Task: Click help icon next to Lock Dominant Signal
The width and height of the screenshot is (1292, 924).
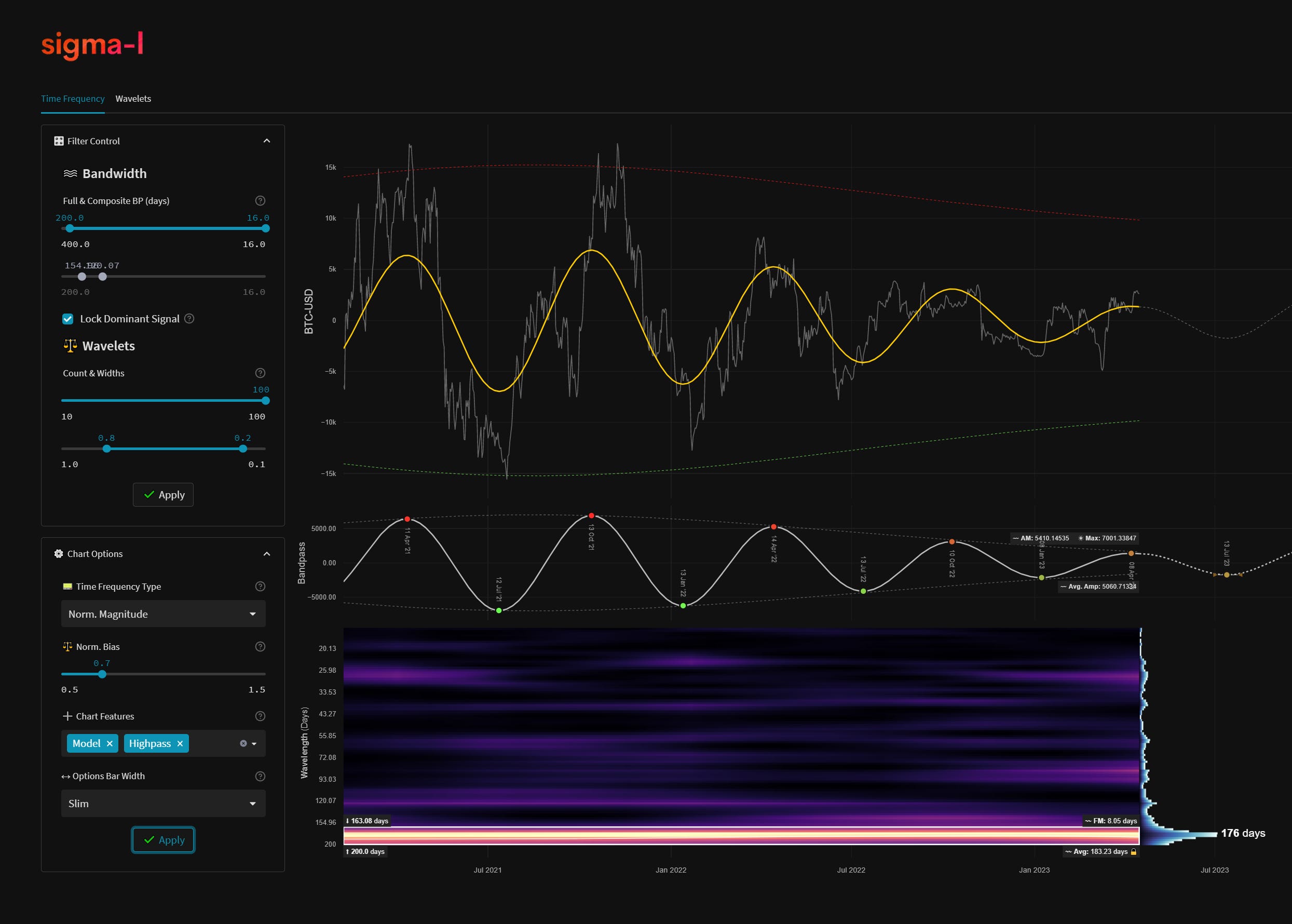Action: point(189,319)
